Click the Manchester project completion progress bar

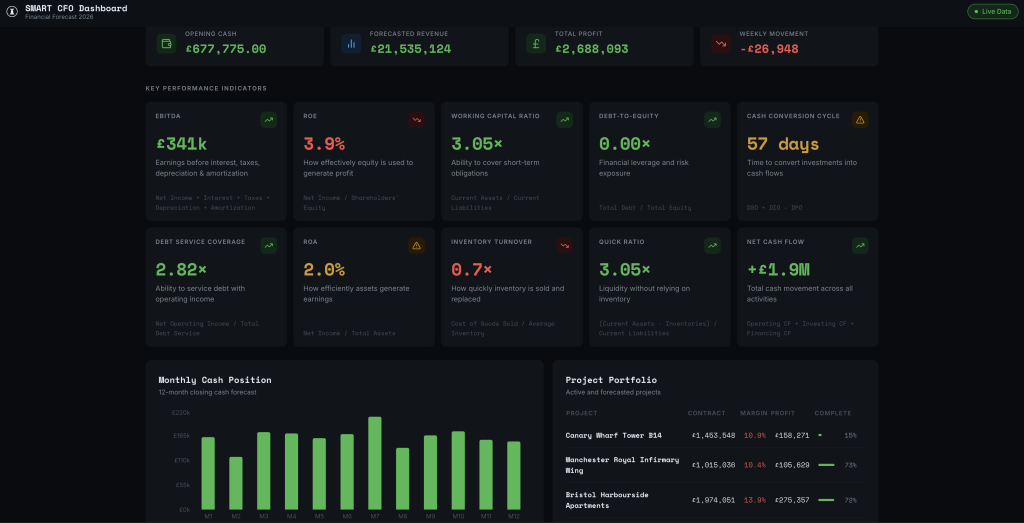pyautogui.click(x=826, y=465)
